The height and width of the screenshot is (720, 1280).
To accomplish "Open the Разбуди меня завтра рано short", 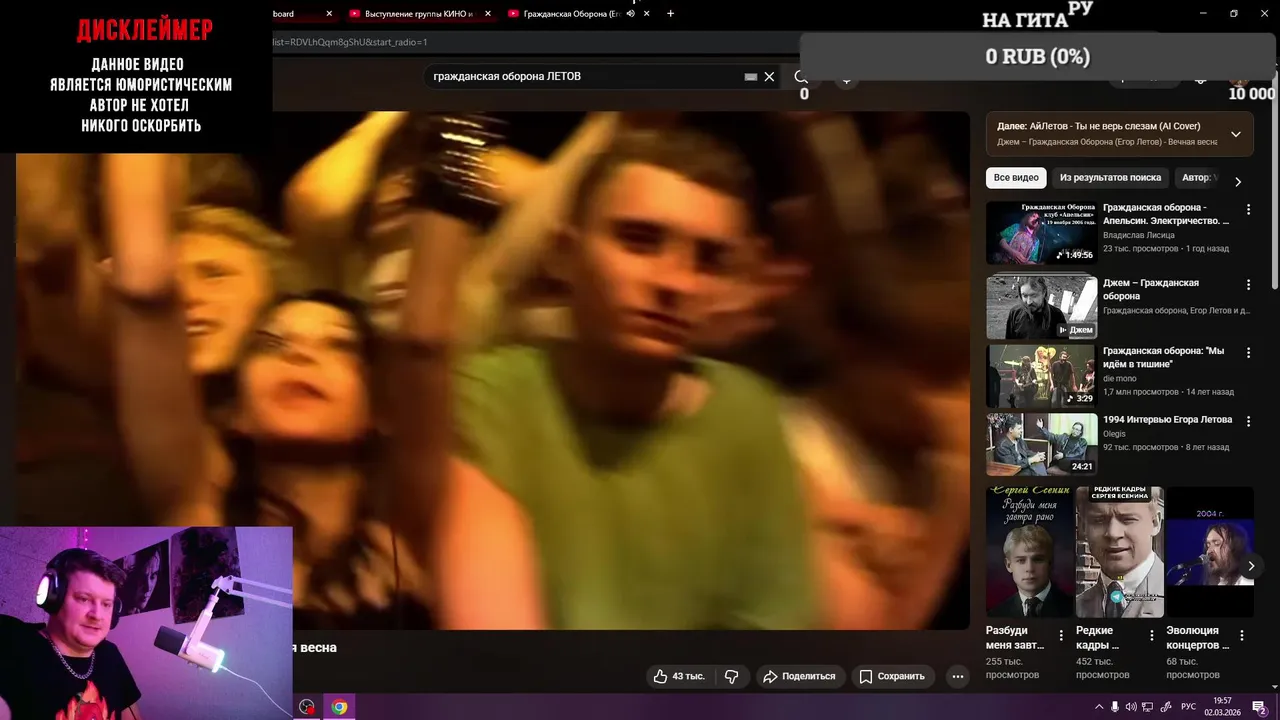I will click(1029, 552).
